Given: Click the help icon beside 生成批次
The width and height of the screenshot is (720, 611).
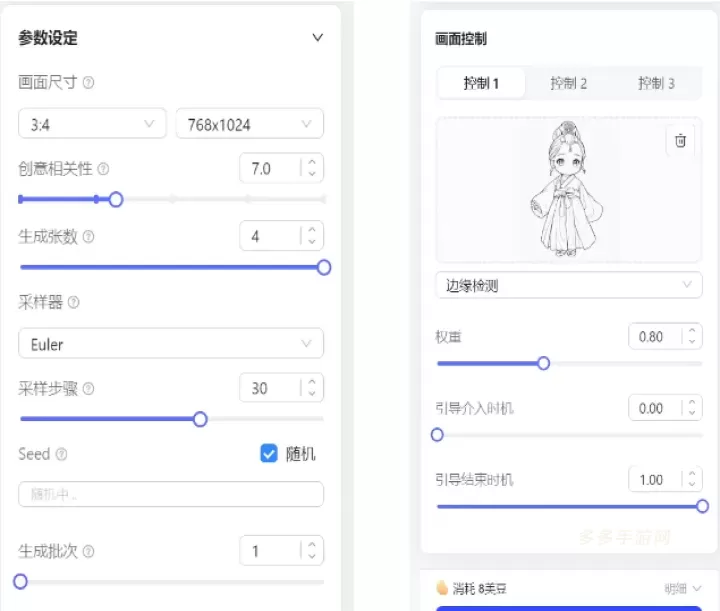Looking at the screenshot, I should coord(89,551).
